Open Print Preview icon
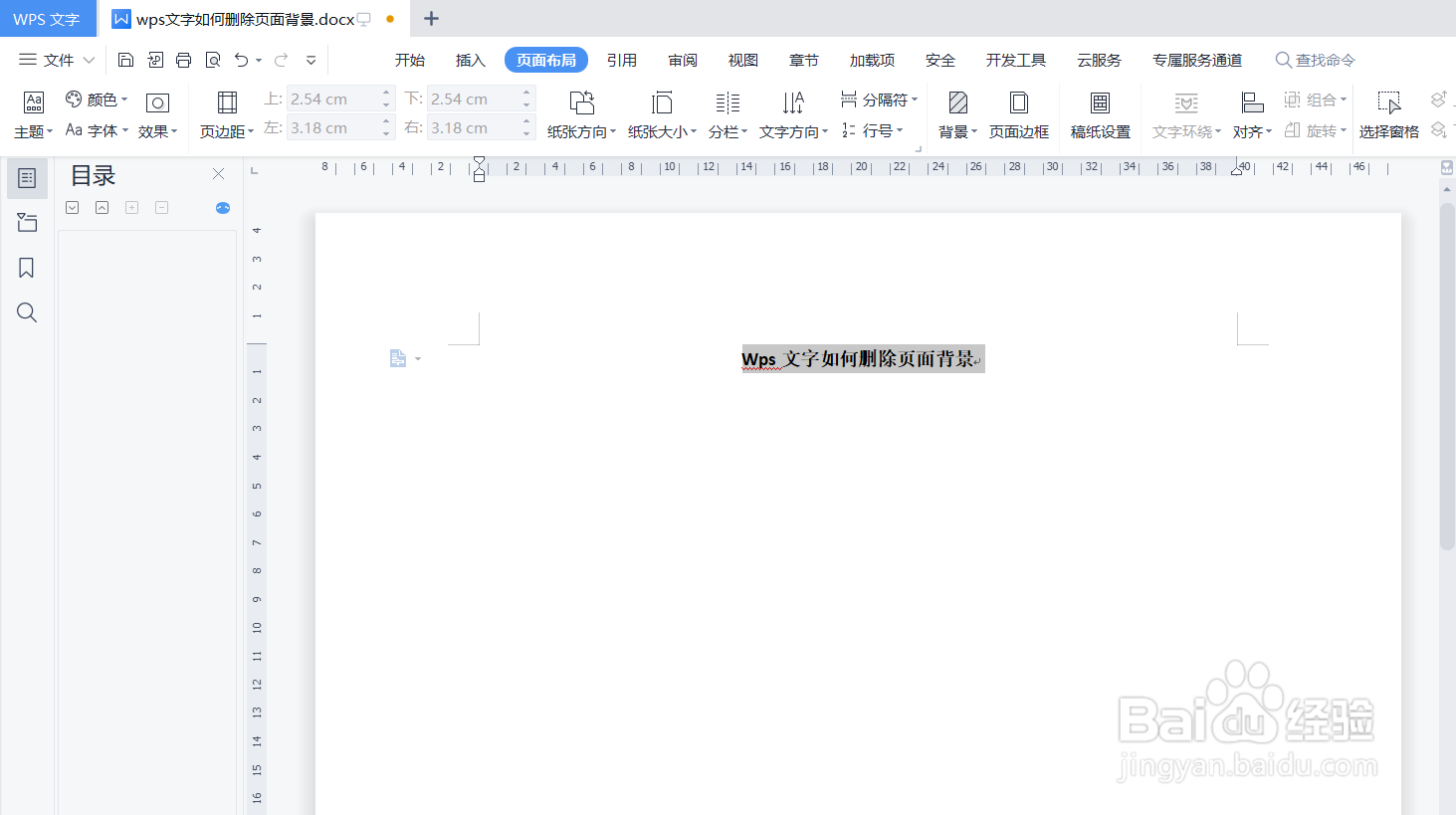 click(212, 60)
